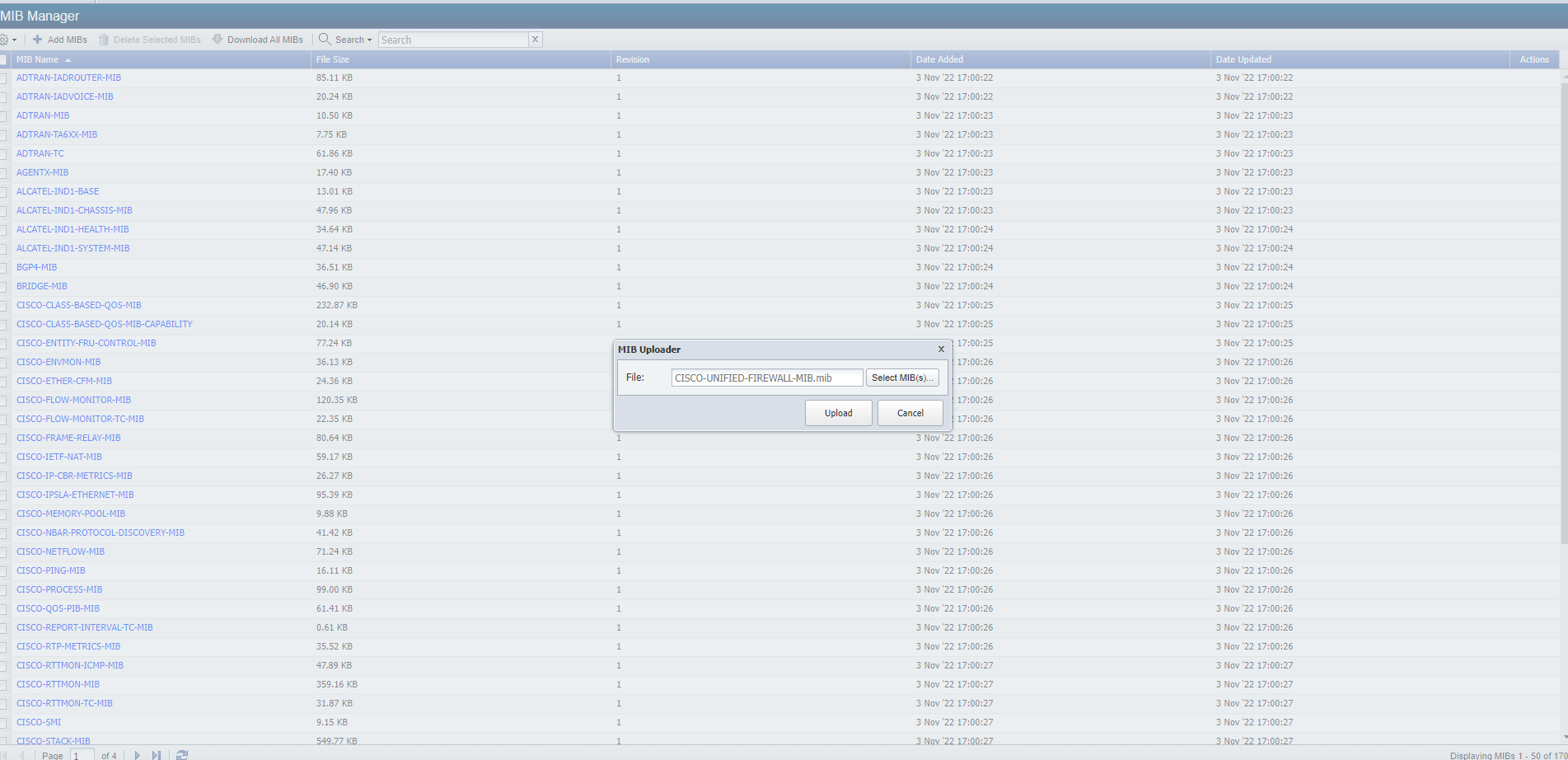The image size is (1568, 760).
Task: Check the BRIDGE-MIB row checkbox
Action: point(3,287)
